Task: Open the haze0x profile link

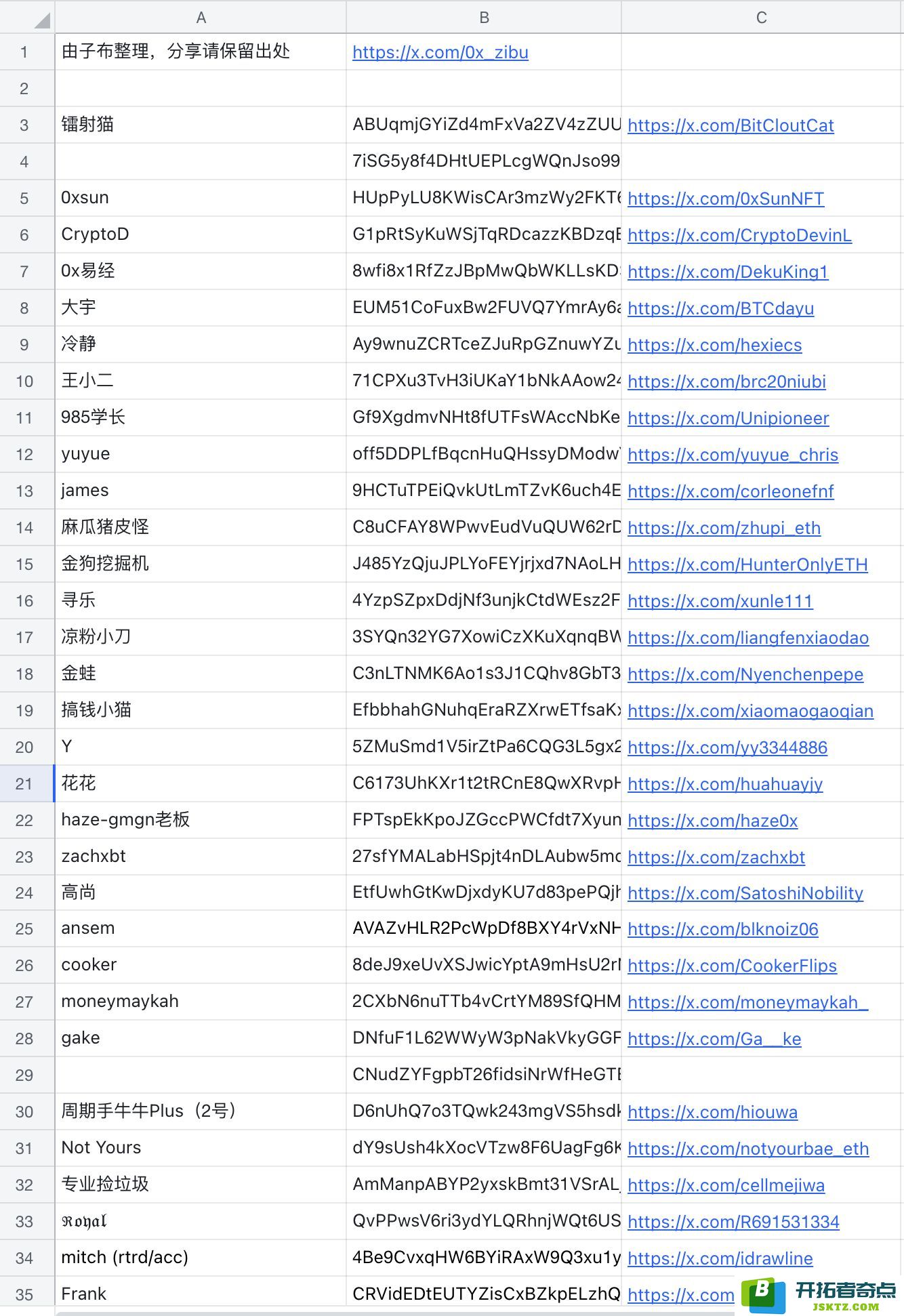Action: [x=712, y=821]
